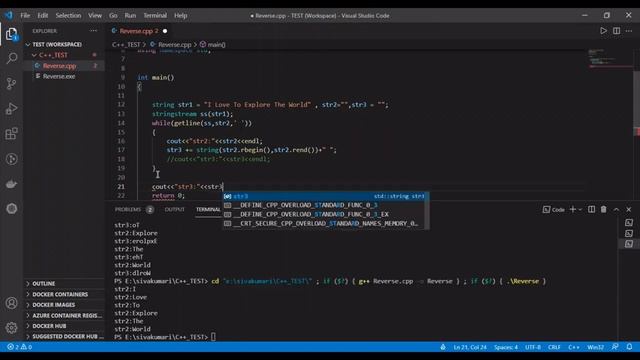Split the terminal panel
Image resolution: width=640 pixels, height=360 pixels.
click(x=591, y=209)
